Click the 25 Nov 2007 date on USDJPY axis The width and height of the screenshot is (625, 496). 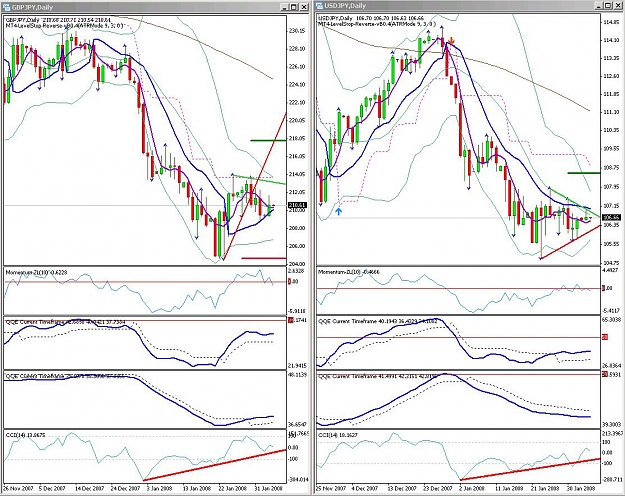pyautogui.click(x=332, y=488)
